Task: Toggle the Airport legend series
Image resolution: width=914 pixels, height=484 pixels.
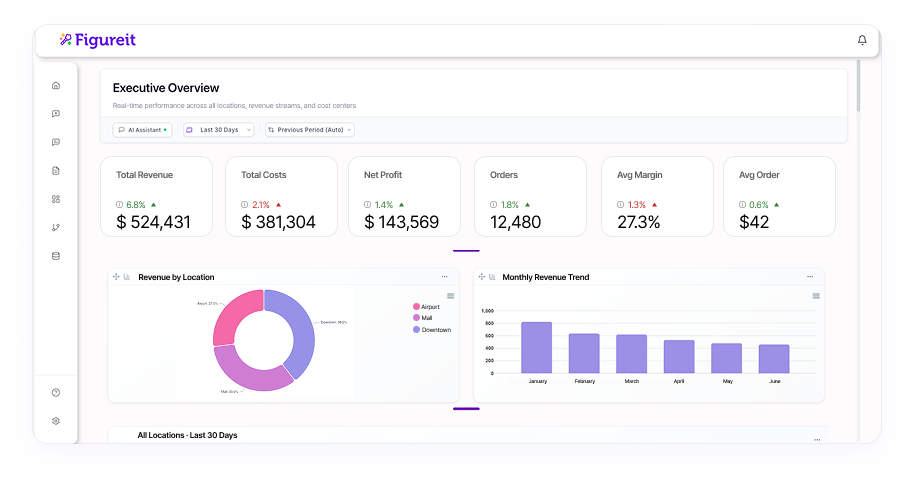Action: (426, 307)
